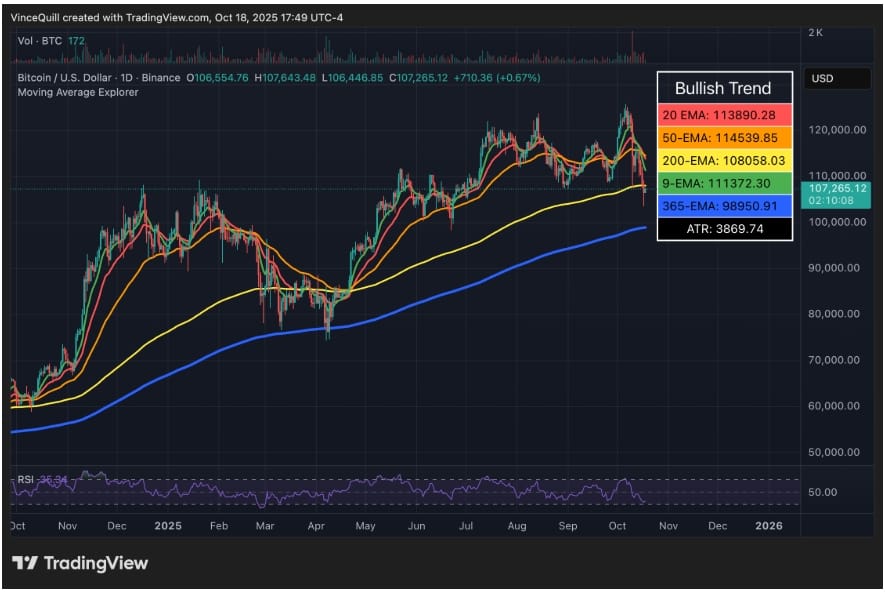The height and width of the screenshot is (594, 886).
Task: Click the RSI 50.00 axis label
Action: tap(822, 492)
